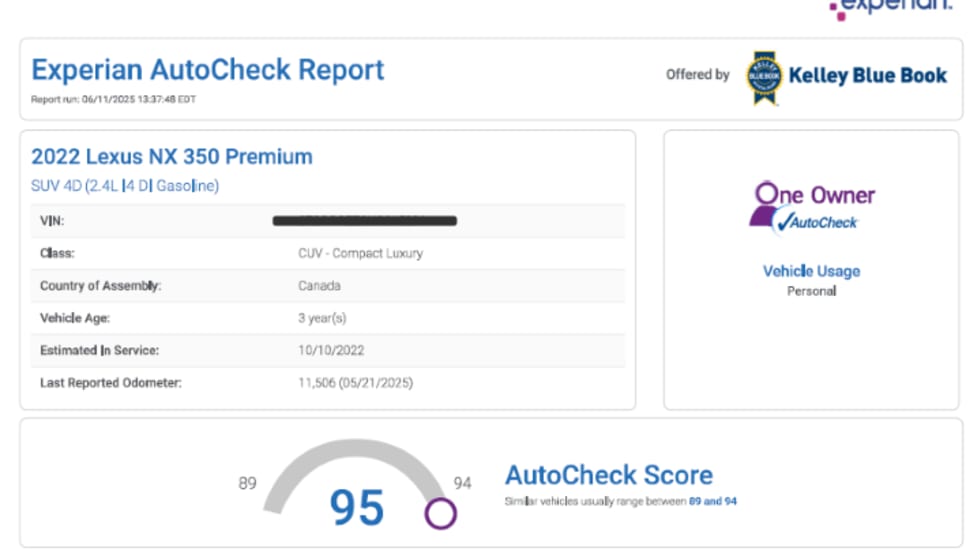This screenshot has width=980, height=552.
Task: Click the 'Vehicle Age:' label
Action: coord(75,318)
